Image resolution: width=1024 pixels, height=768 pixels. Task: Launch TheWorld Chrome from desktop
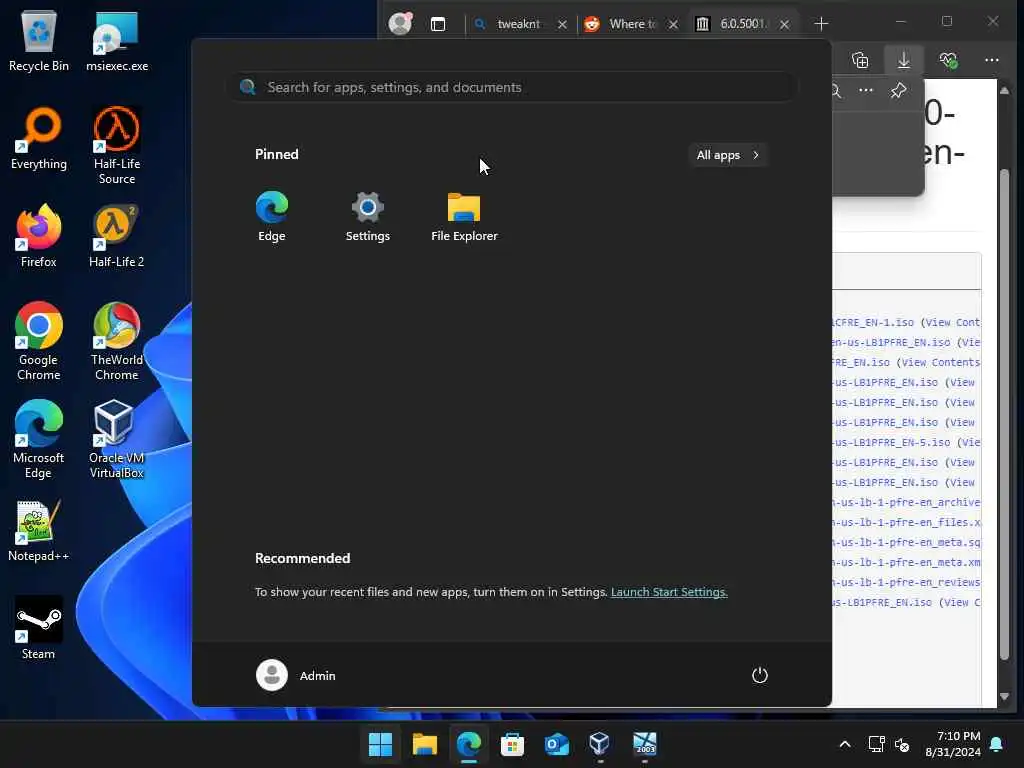point(117,341)
